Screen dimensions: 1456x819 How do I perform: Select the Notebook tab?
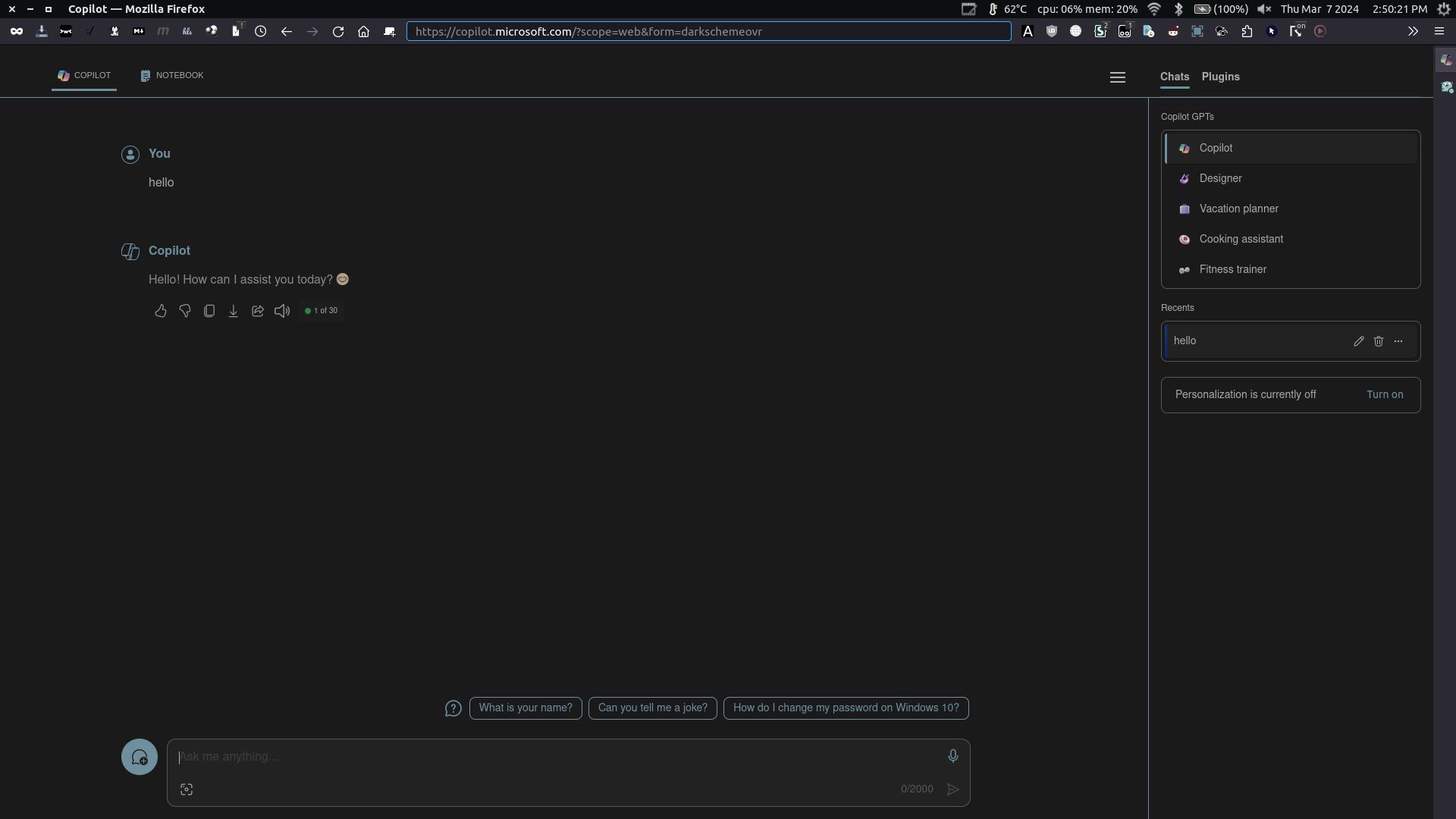pyautogui.click(x=172, y=75)
